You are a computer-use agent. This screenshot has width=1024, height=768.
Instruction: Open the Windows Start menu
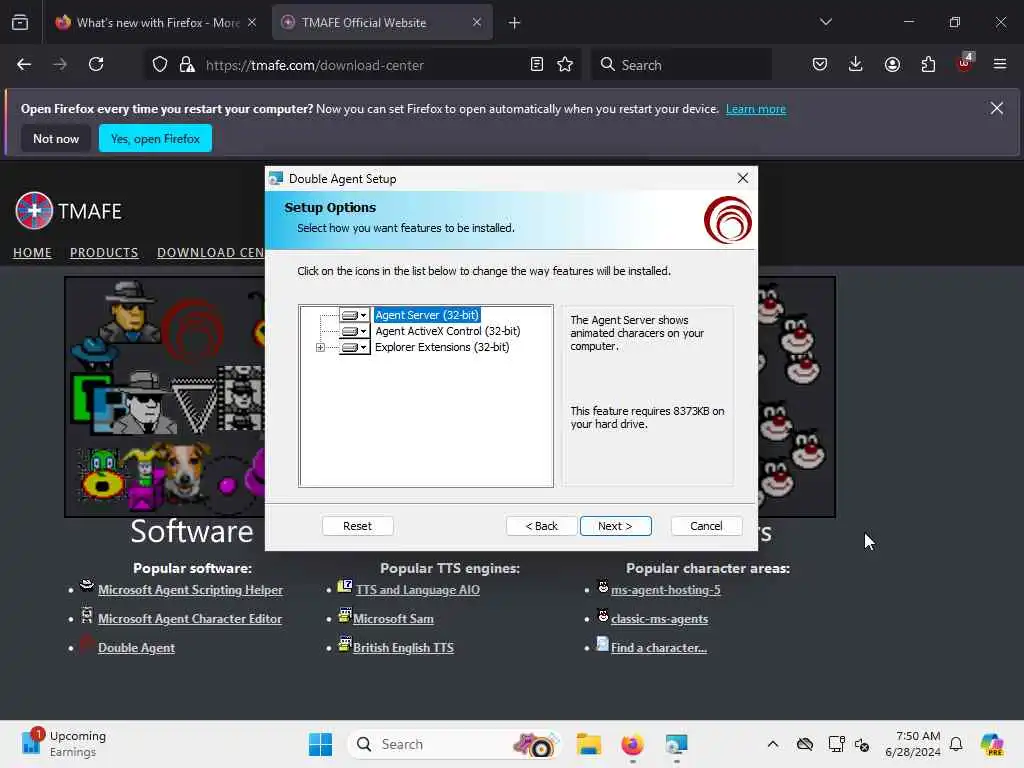[321, 744]
